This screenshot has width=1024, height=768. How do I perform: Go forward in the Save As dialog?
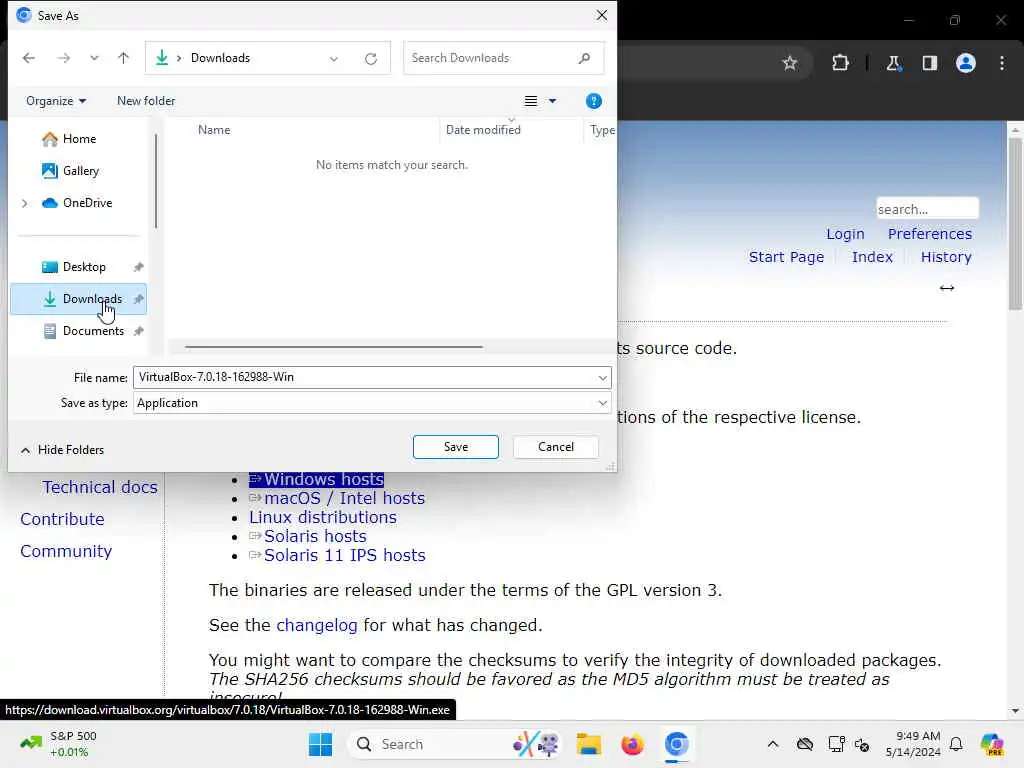63,58
